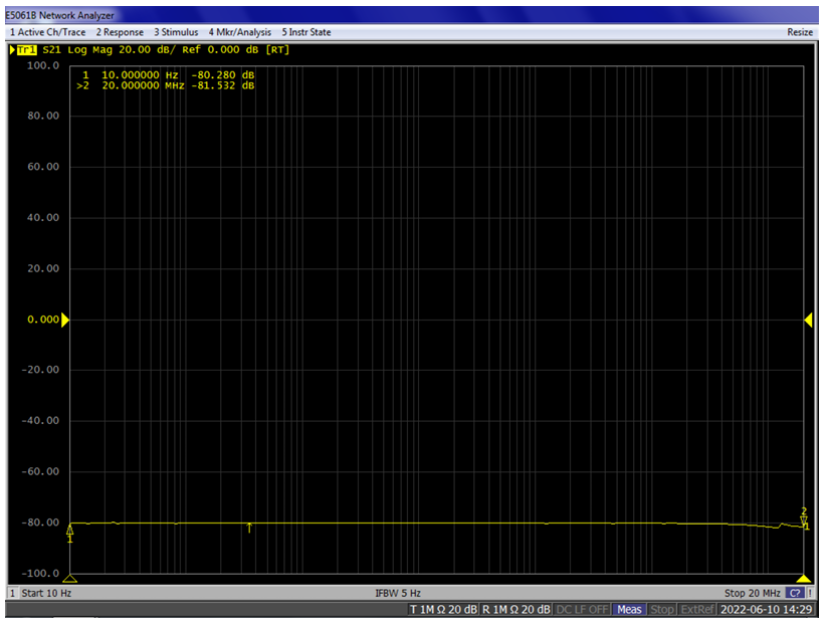
Task: Click the IFBW 5 Hz setting
Action: 398,594
